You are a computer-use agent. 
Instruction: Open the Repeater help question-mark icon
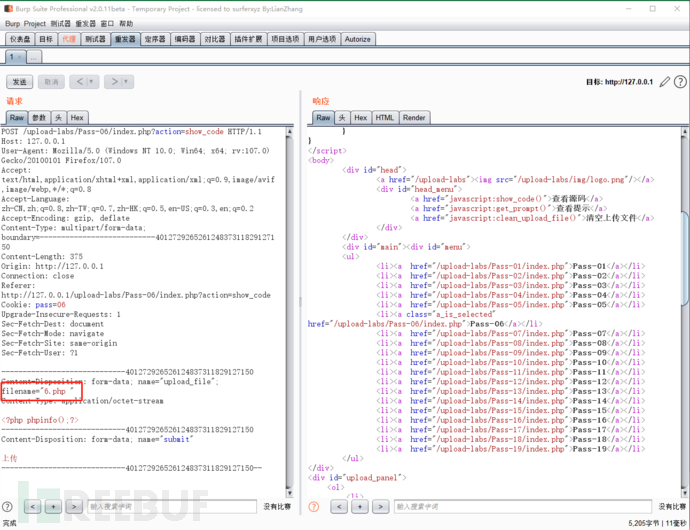point(679,81)
